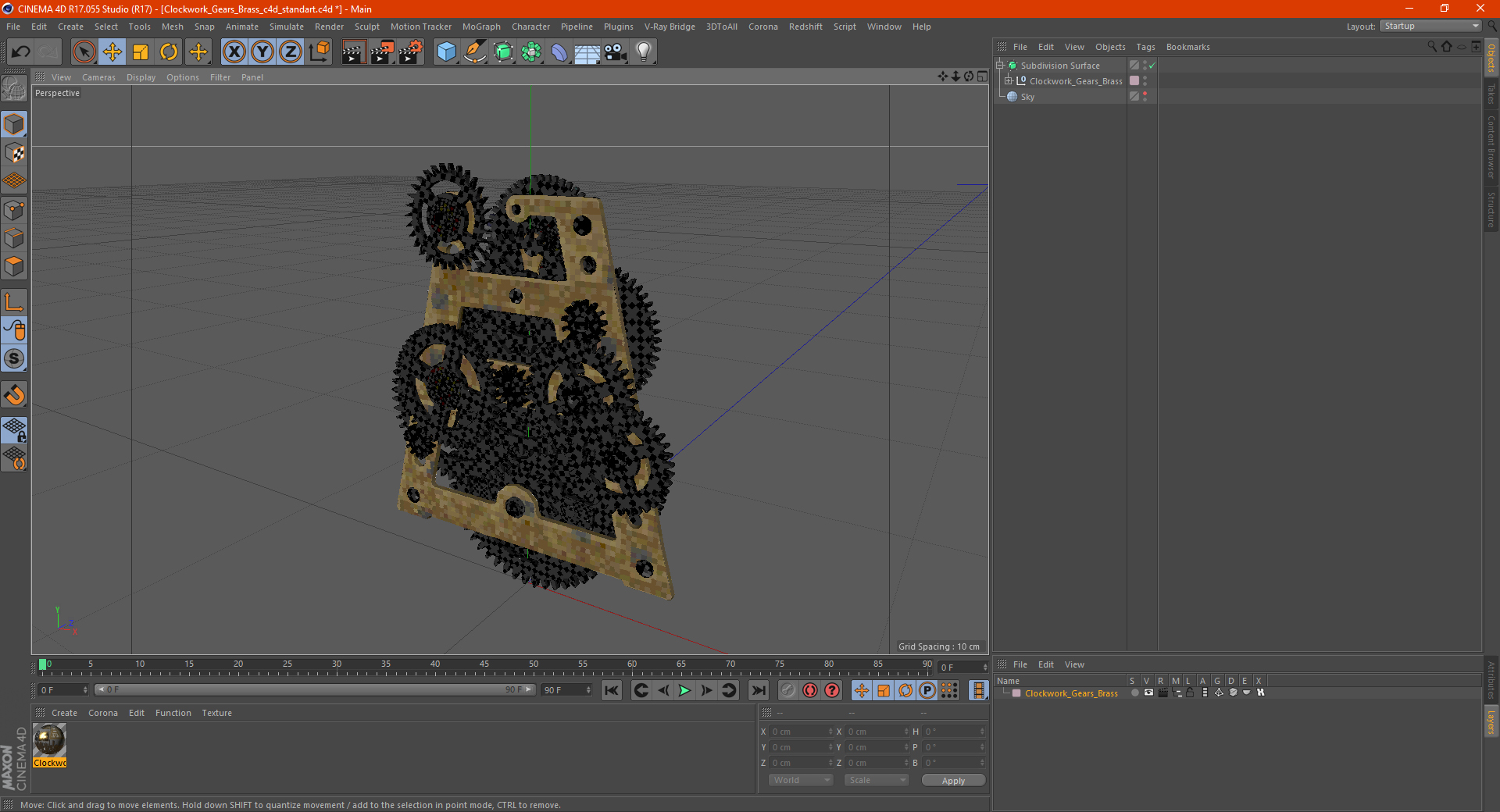Open the spline Pen tool

[x=474, y=52]
